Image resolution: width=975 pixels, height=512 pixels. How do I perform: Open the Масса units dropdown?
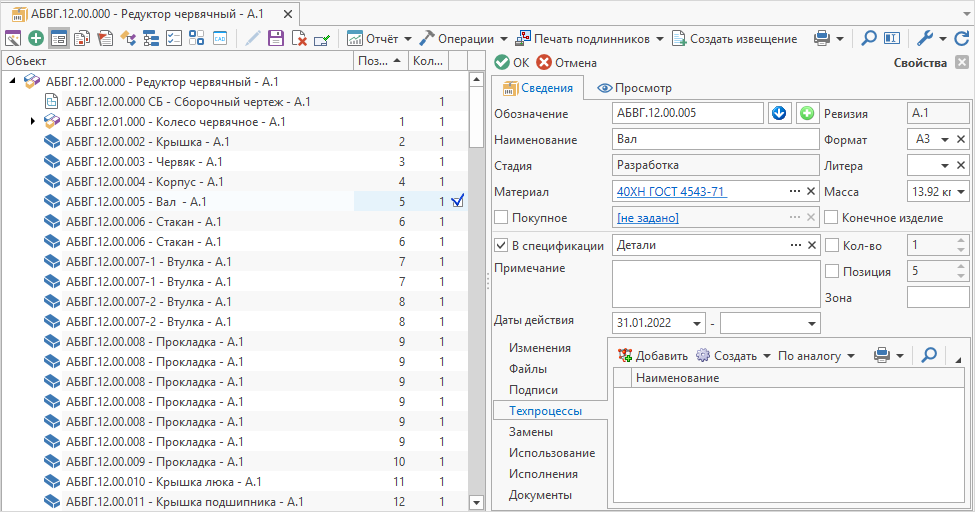962,192
